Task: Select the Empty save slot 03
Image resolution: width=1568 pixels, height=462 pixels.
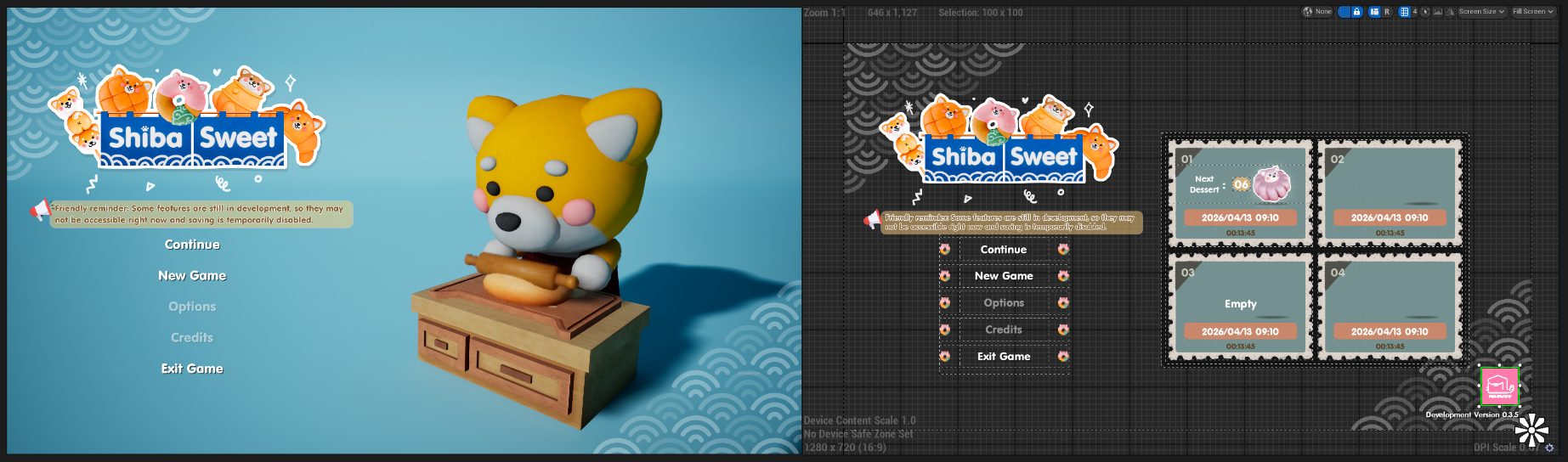Action: click(x=1241, y=307)
